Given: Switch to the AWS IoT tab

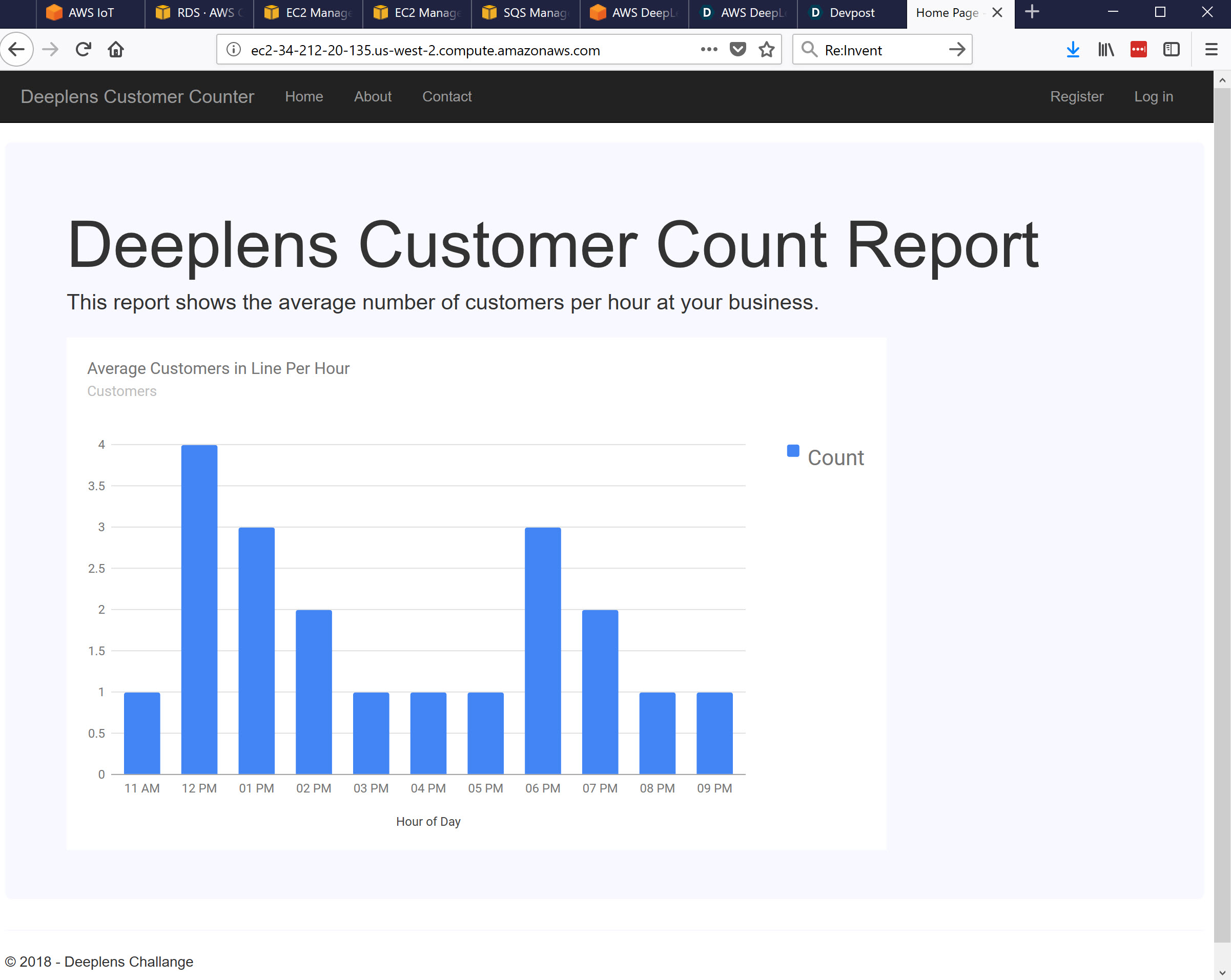Looking at the screenshot, I should [90, 13].
